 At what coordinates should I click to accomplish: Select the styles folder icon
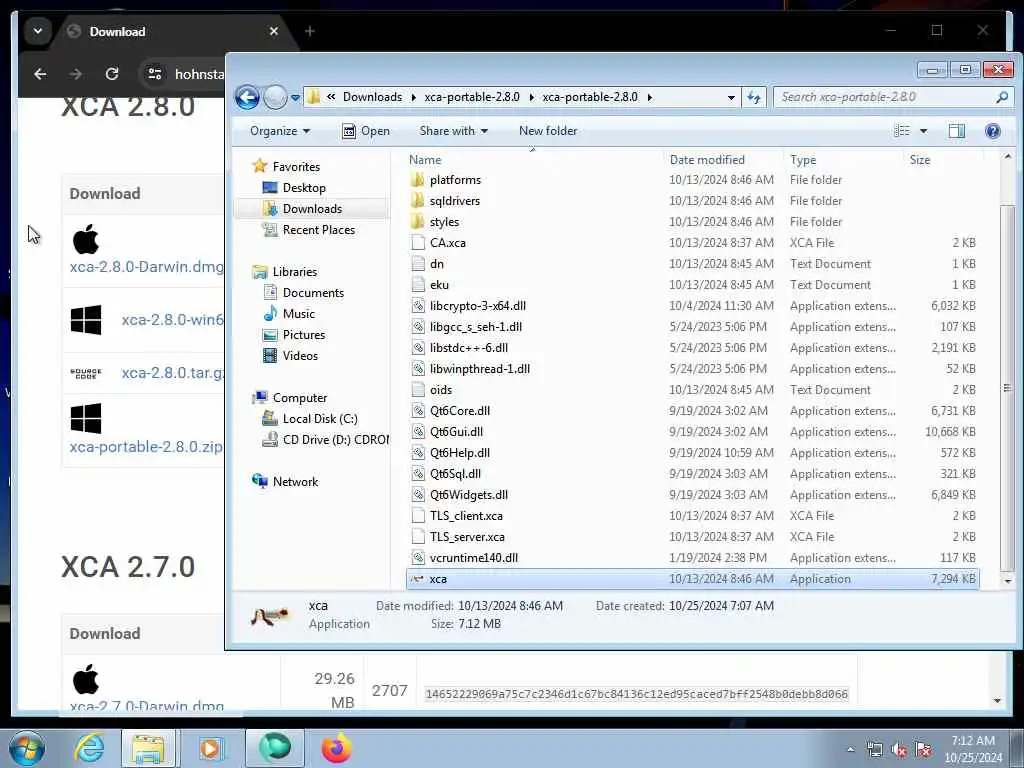pyautogui.click(x=418, y=222)
